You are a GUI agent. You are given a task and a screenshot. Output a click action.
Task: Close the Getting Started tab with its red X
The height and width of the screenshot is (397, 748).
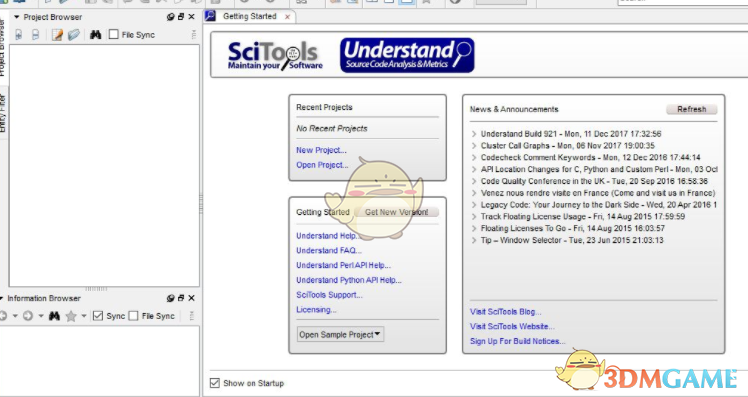pos(287,17)
